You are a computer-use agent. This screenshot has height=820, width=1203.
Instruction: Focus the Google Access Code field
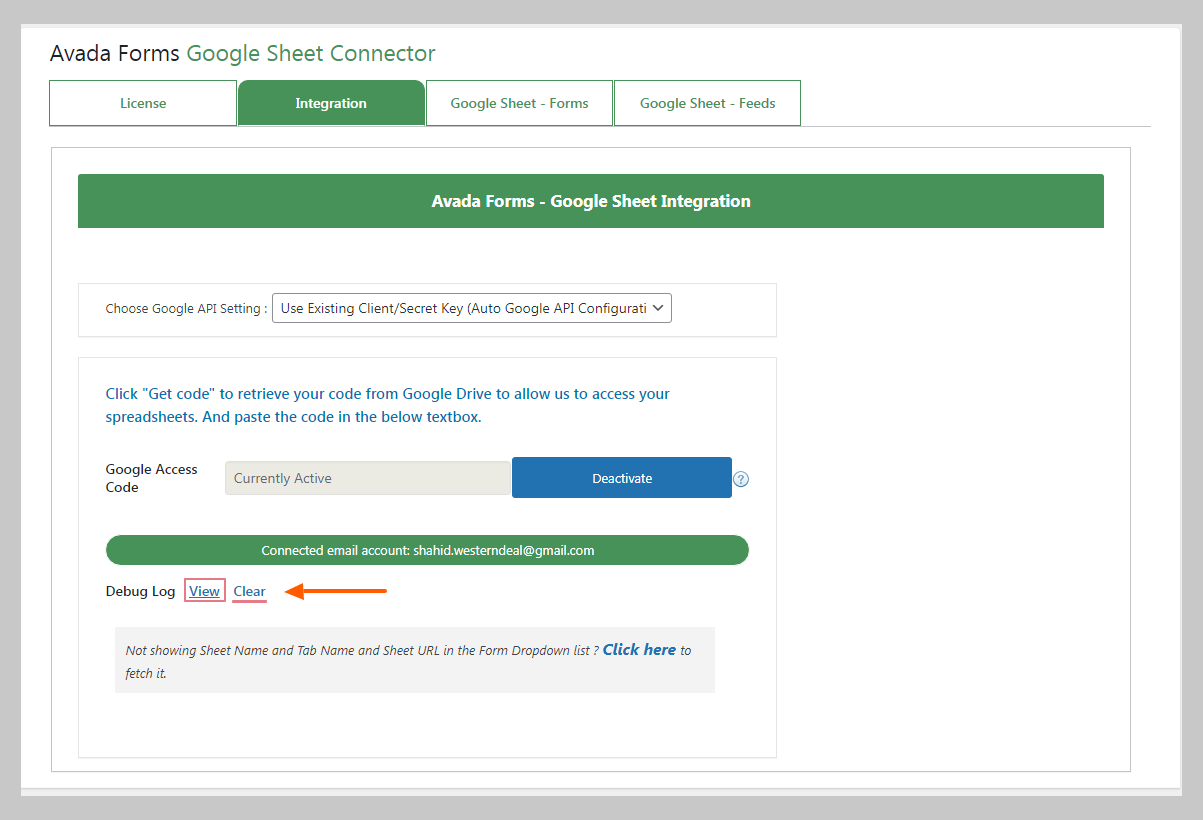click(x=368, y=478)
